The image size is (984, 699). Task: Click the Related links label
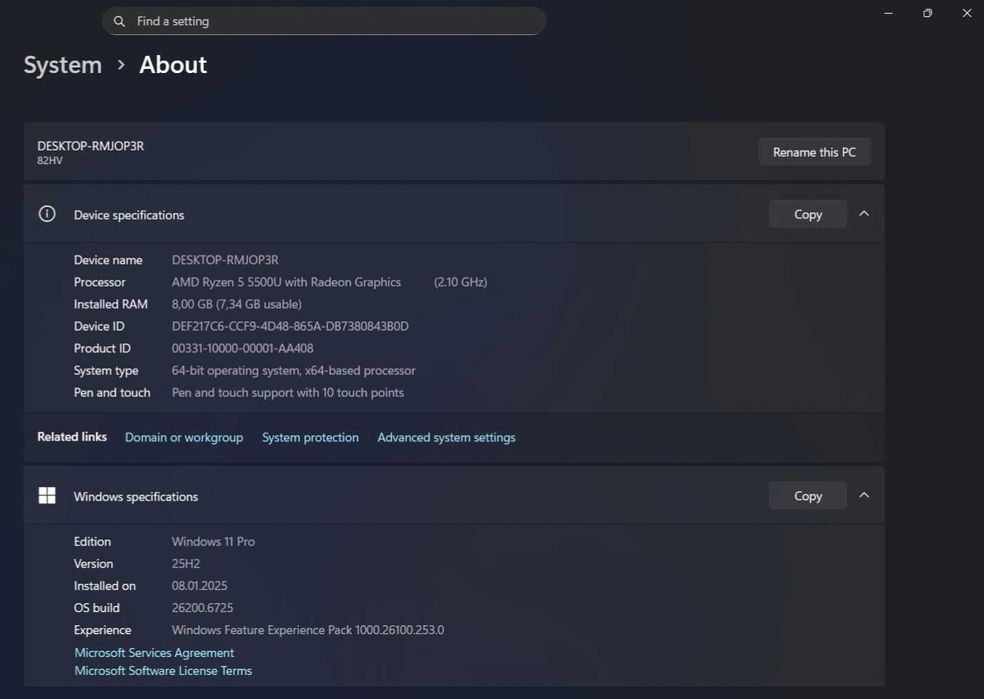point(72,437)
